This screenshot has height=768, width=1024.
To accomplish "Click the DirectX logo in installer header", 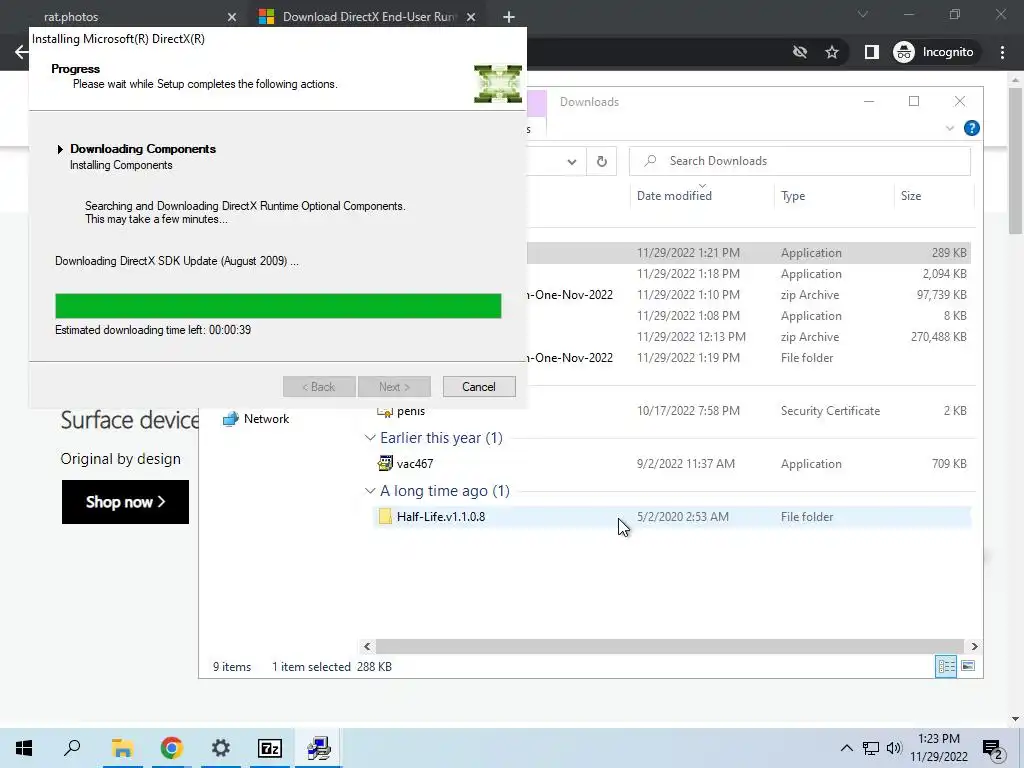I will tap(498, 84).
